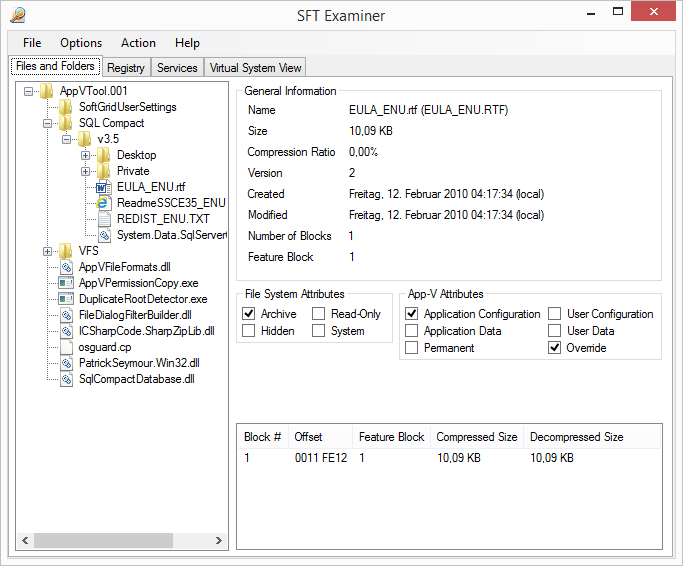Expand the Private folder node
Viewport: 683px width, 566px height.
point(85,172)
